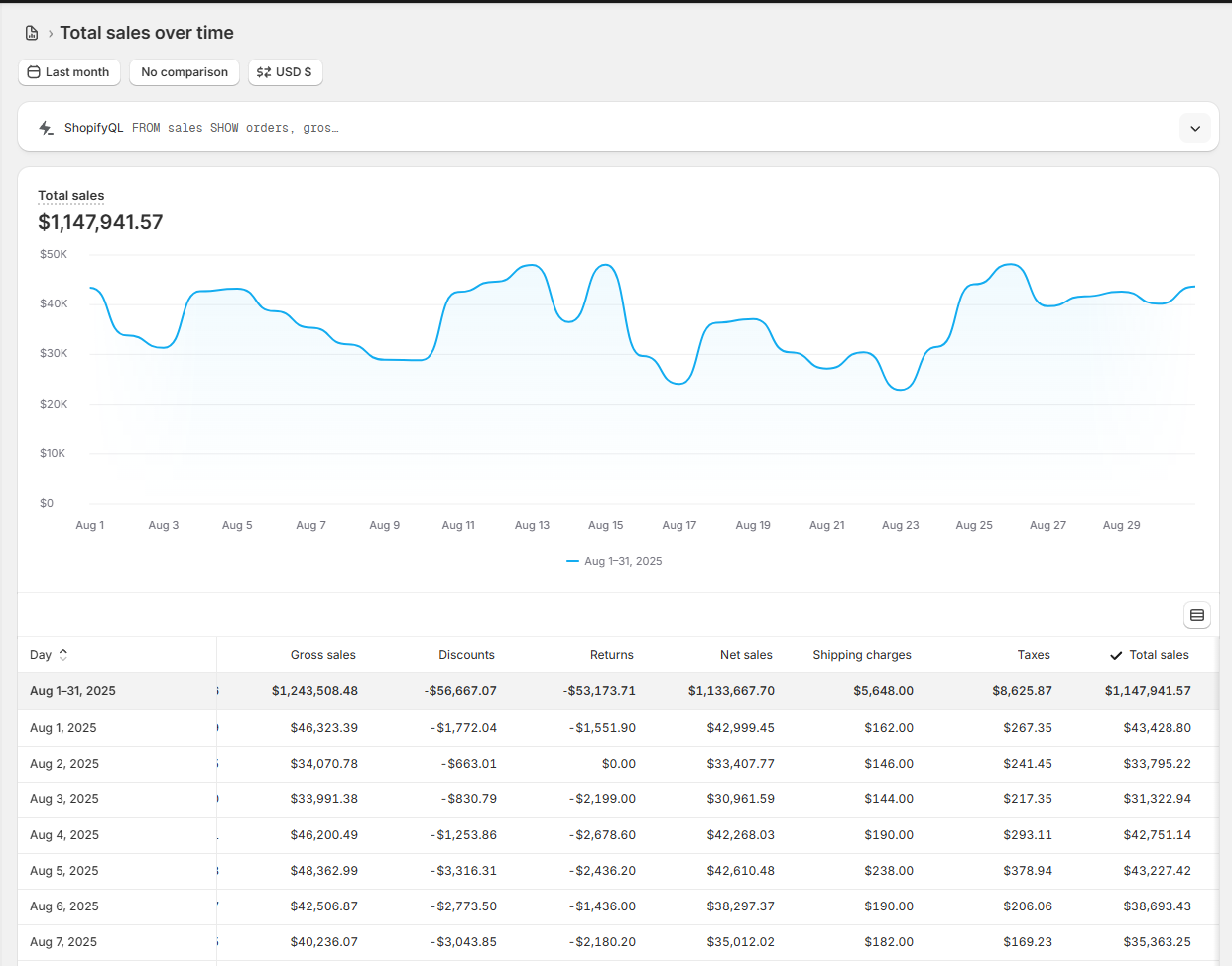Click the currency exchange icon beside USD
The image size is (1232, 966).
[x=264, y=72]
